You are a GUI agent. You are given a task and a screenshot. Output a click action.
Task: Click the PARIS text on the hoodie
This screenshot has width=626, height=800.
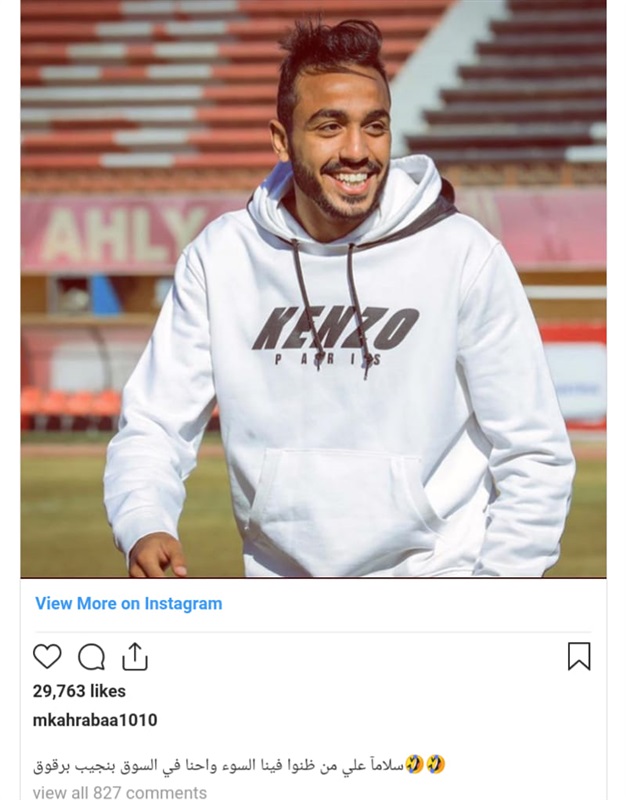[x=328, y=360]
